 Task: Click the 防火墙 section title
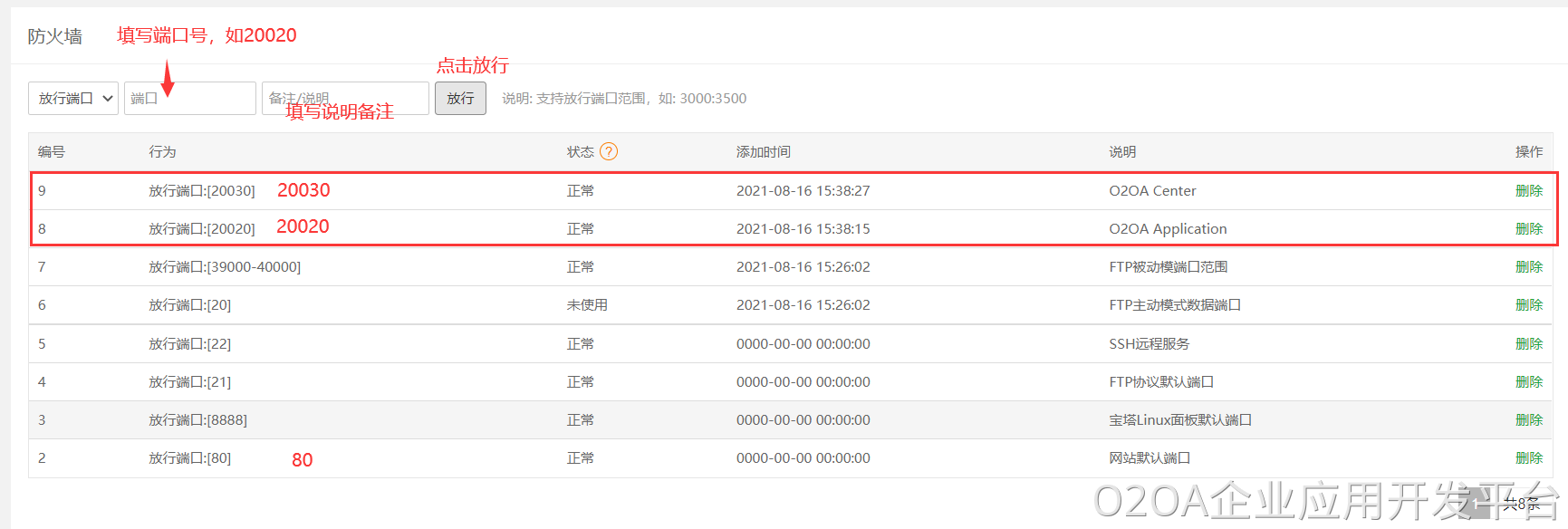pos(54,36)
